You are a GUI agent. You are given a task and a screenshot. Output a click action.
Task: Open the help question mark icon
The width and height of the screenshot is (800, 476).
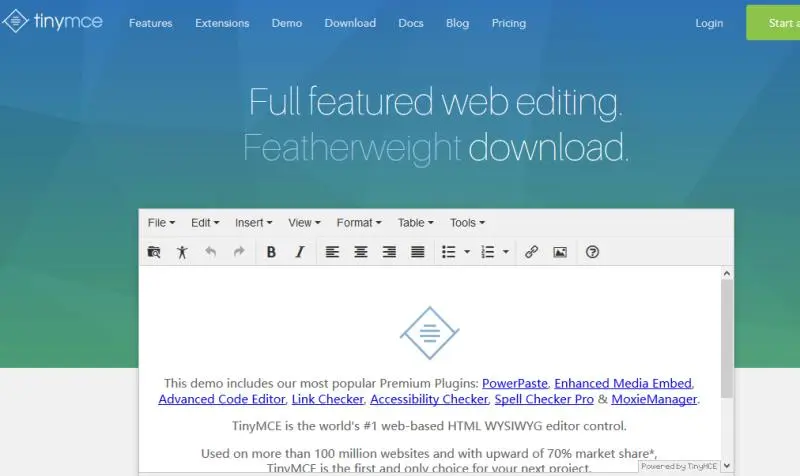592,252
